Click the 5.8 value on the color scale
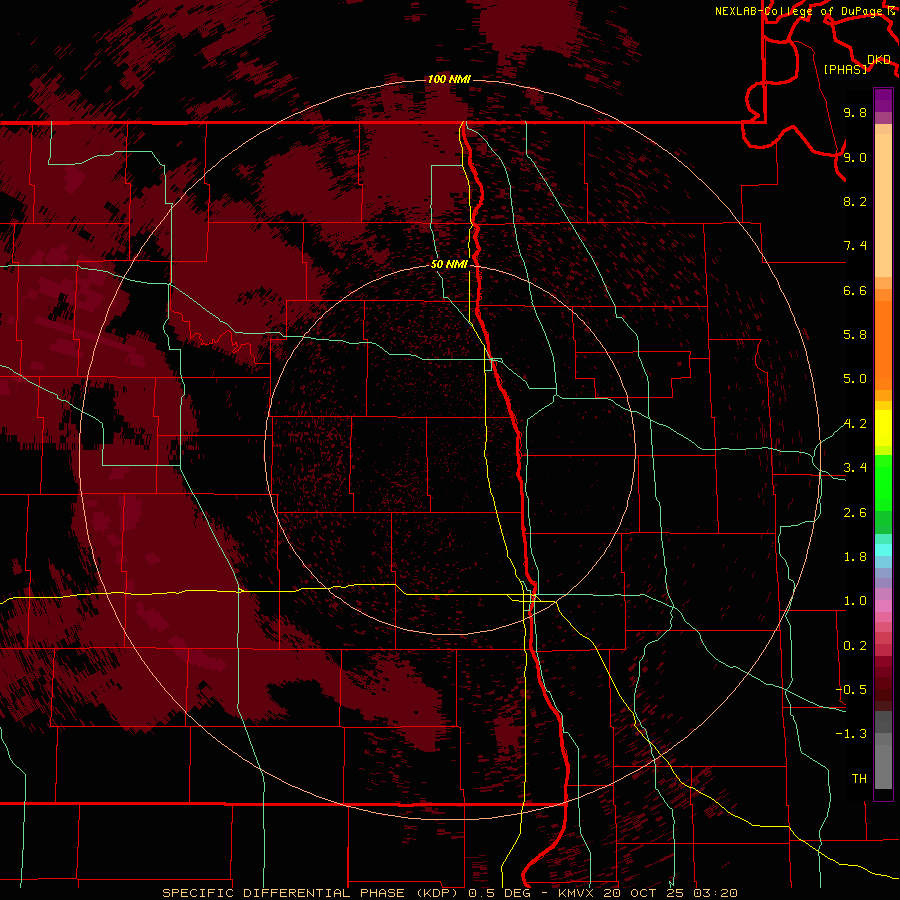This screenshot has width=900, height=900. (x=855, y=335)
